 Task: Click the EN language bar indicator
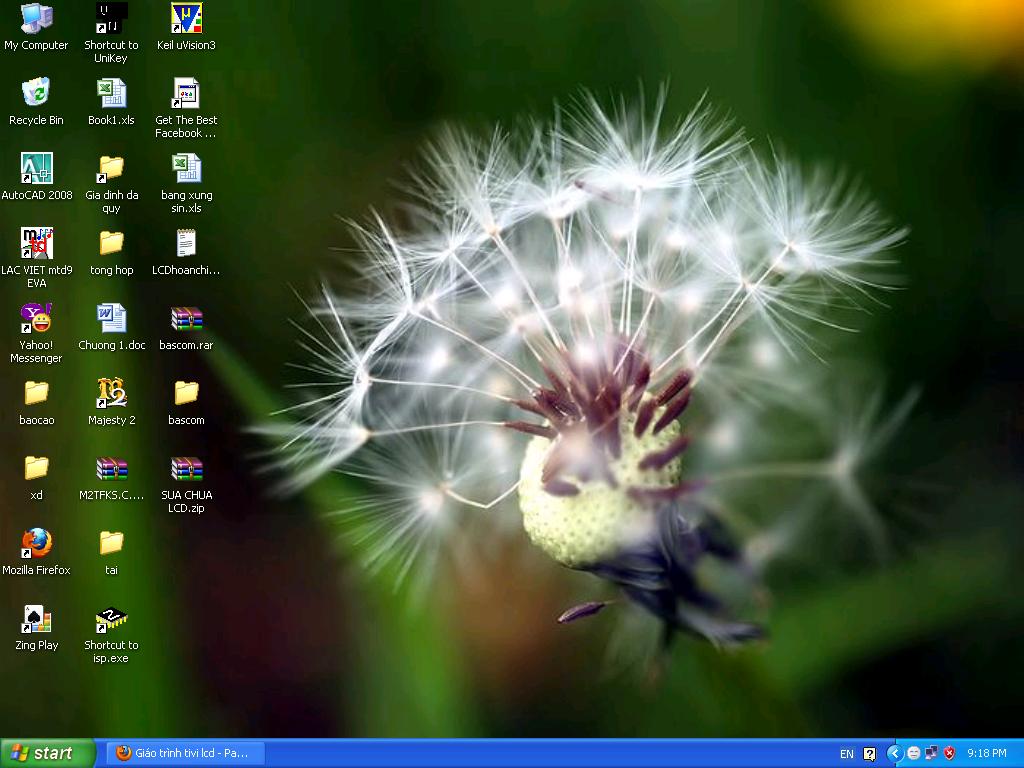click(846, 754)
